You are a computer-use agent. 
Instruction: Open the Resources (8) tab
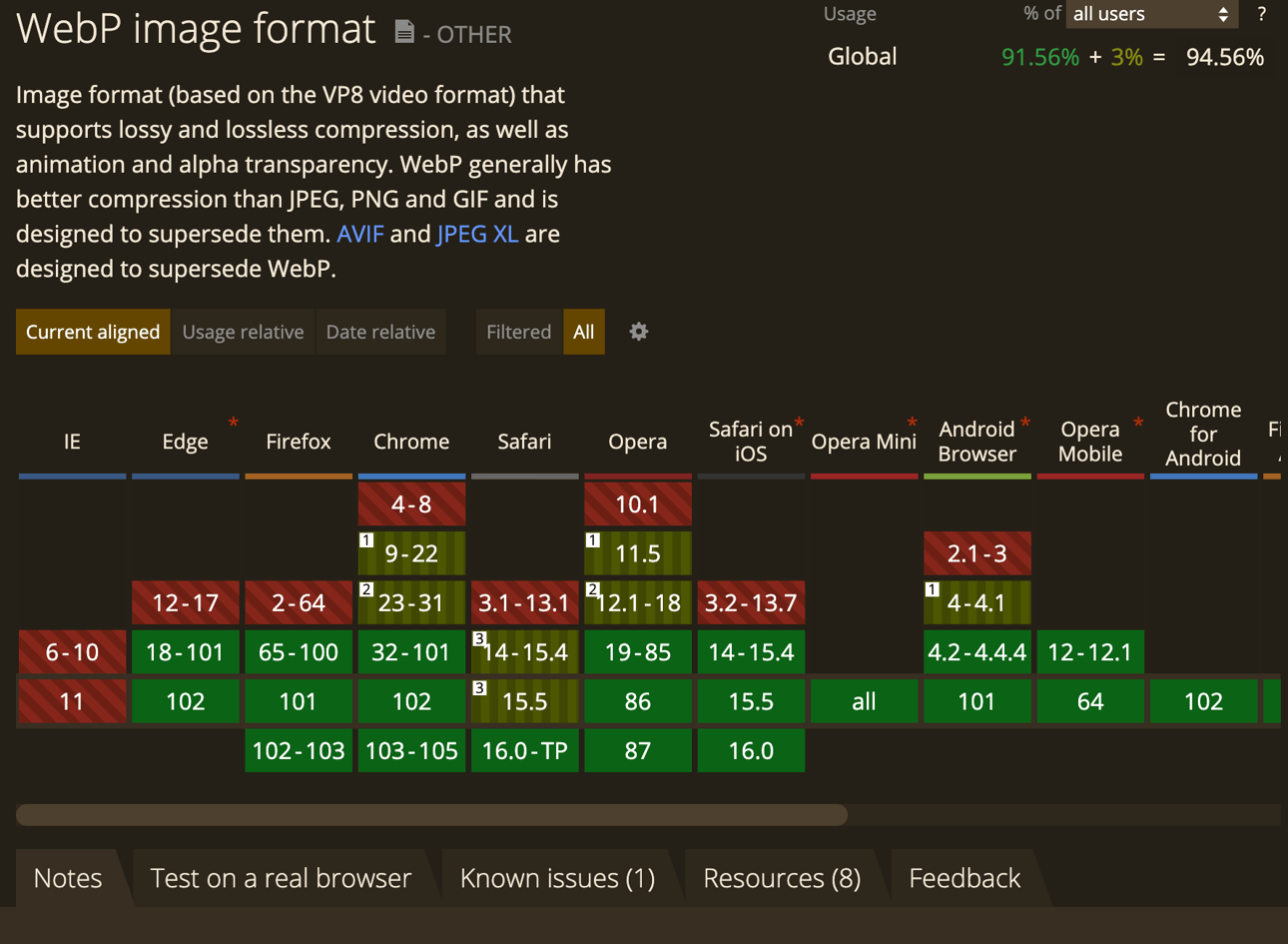point(782,878)
